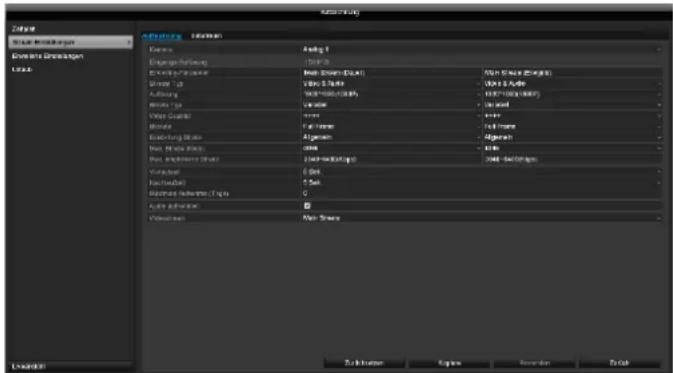
Task: Open Zeitplan in the left sidebar
Action: [x=24, y=29]
